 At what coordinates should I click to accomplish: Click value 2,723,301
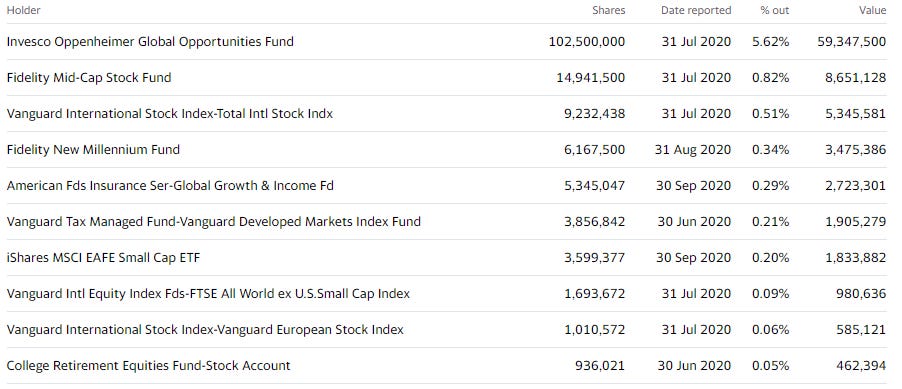855,186
